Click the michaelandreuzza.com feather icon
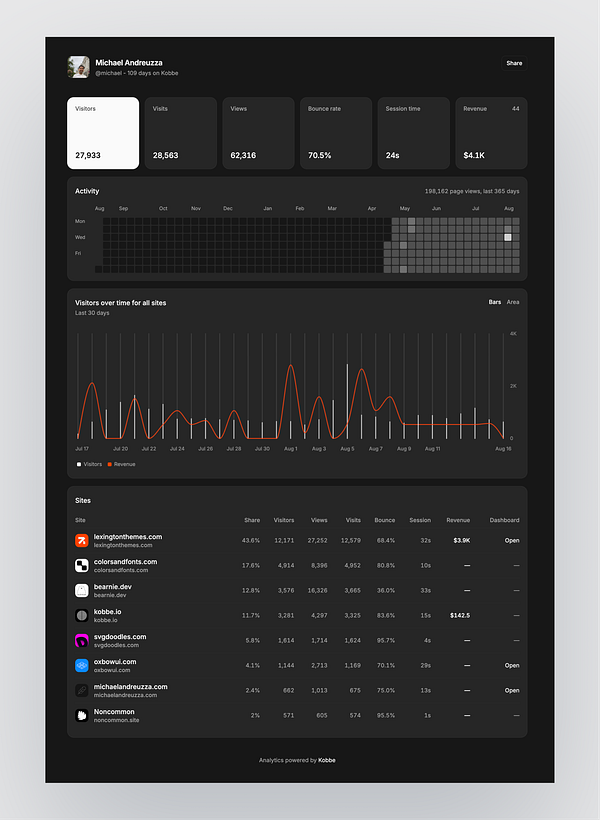This screenshot has height=820, width=600. click(x=82, y=690)
